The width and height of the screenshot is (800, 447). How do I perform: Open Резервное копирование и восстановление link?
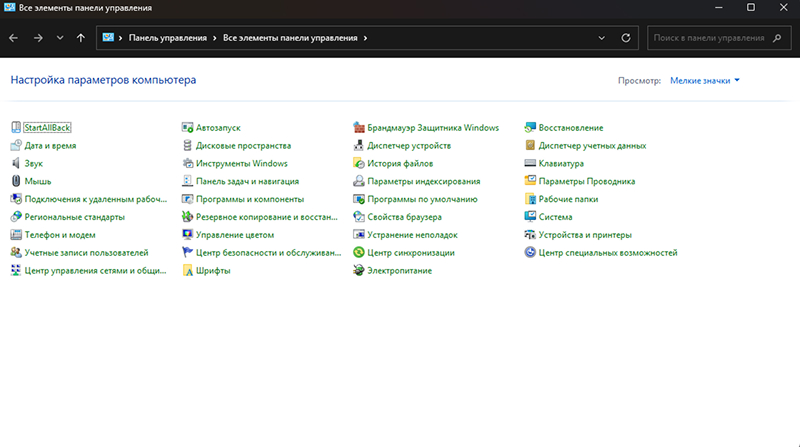pos(267,217)
